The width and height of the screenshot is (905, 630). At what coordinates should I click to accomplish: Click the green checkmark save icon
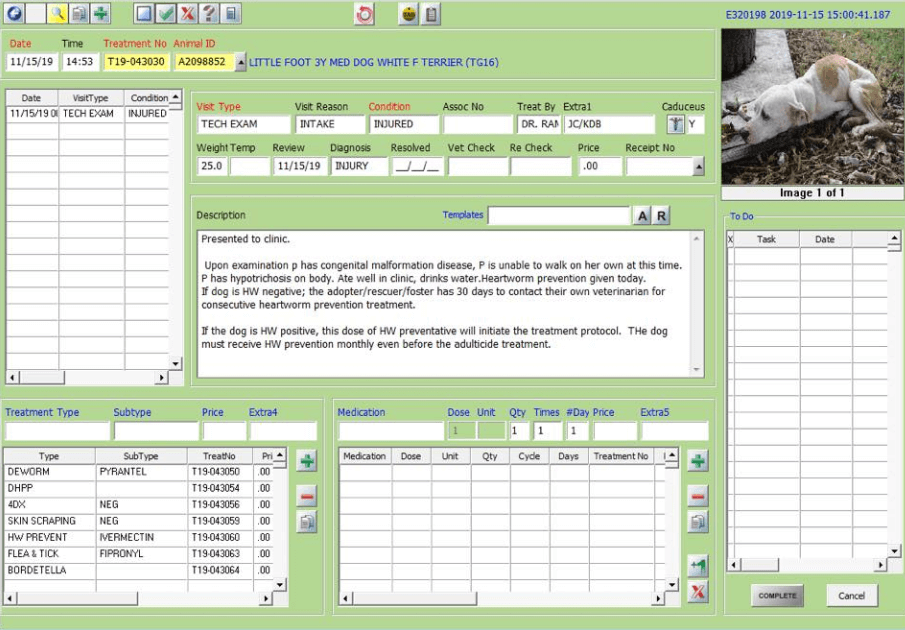(x=166, y=14)
